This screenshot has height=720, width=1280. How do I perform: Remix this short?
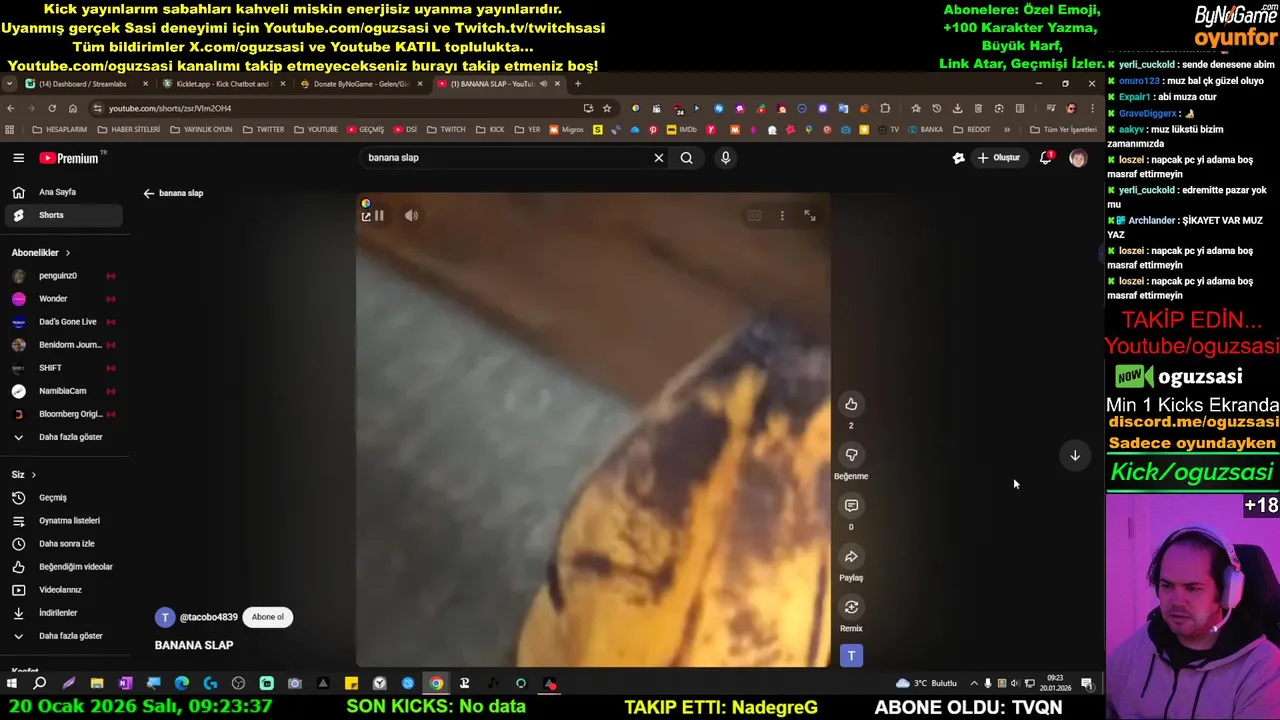point(851,608)
